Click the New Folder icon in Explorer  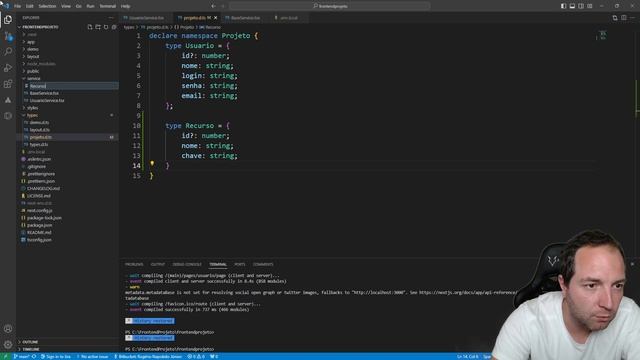click(98, 27)
